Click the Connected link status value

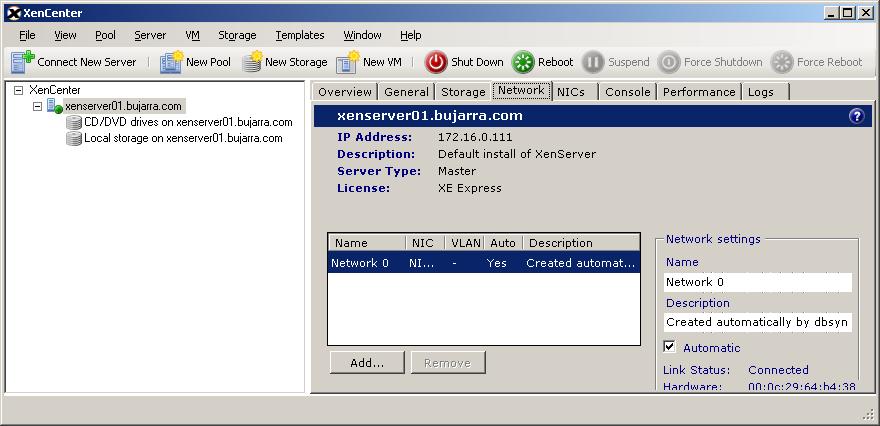click(x=778, y=370)
